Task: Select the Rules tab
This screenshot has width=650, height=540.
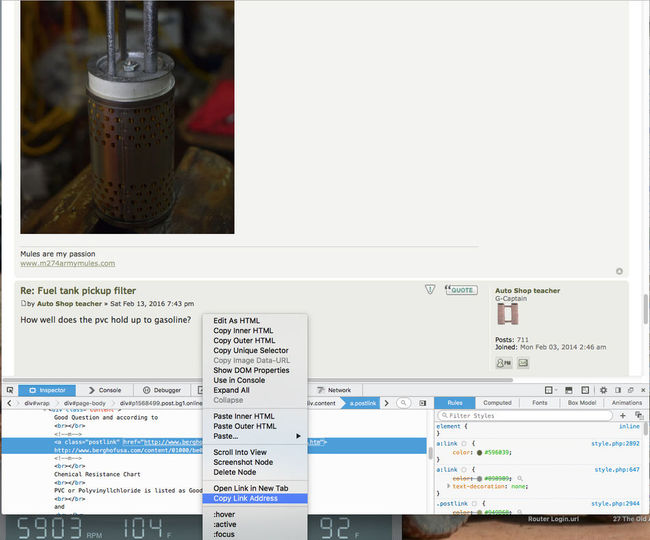Action: 455,402
